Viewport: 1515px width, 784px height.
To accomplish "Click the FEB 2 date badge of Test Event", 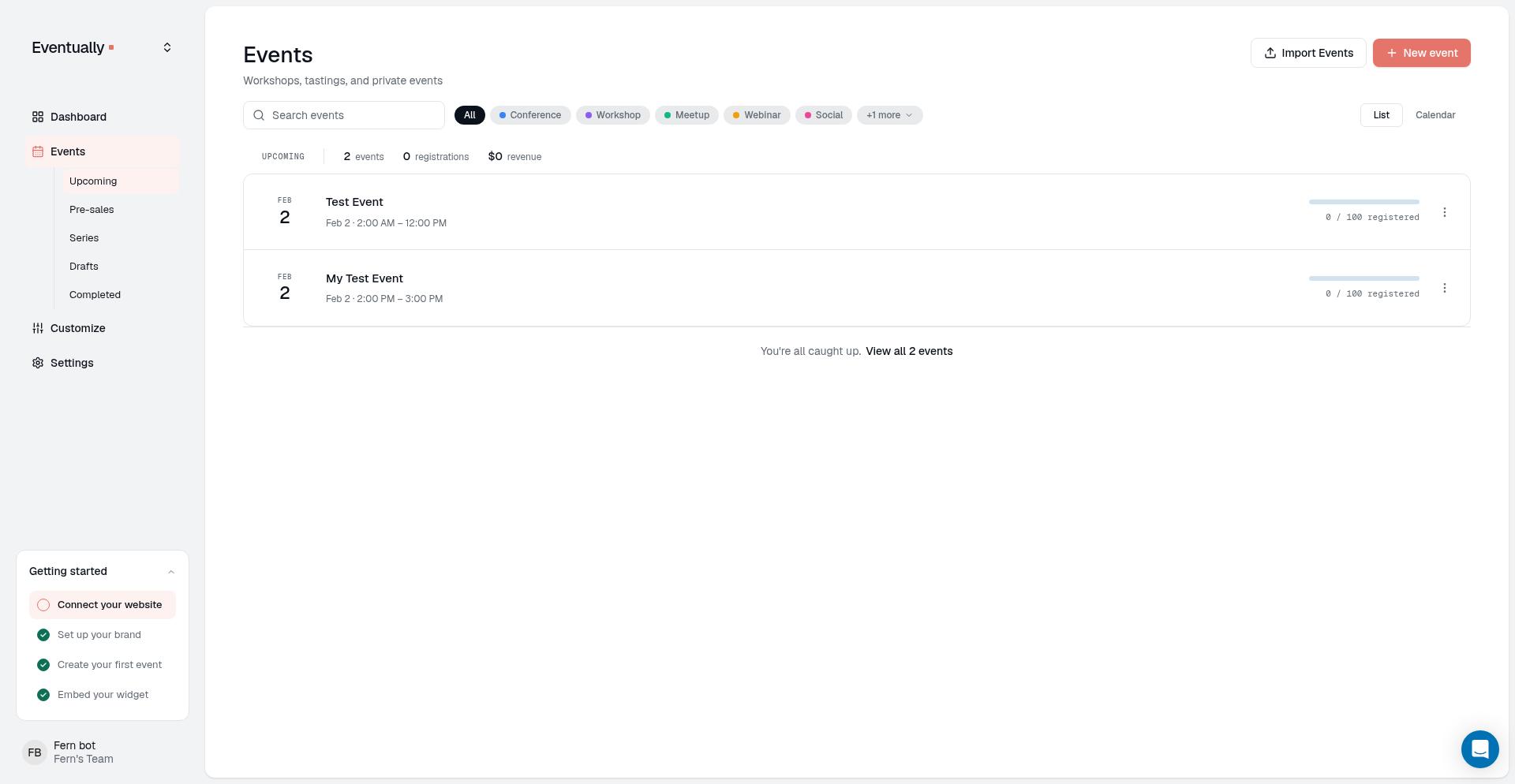I will tap(285, 211).
